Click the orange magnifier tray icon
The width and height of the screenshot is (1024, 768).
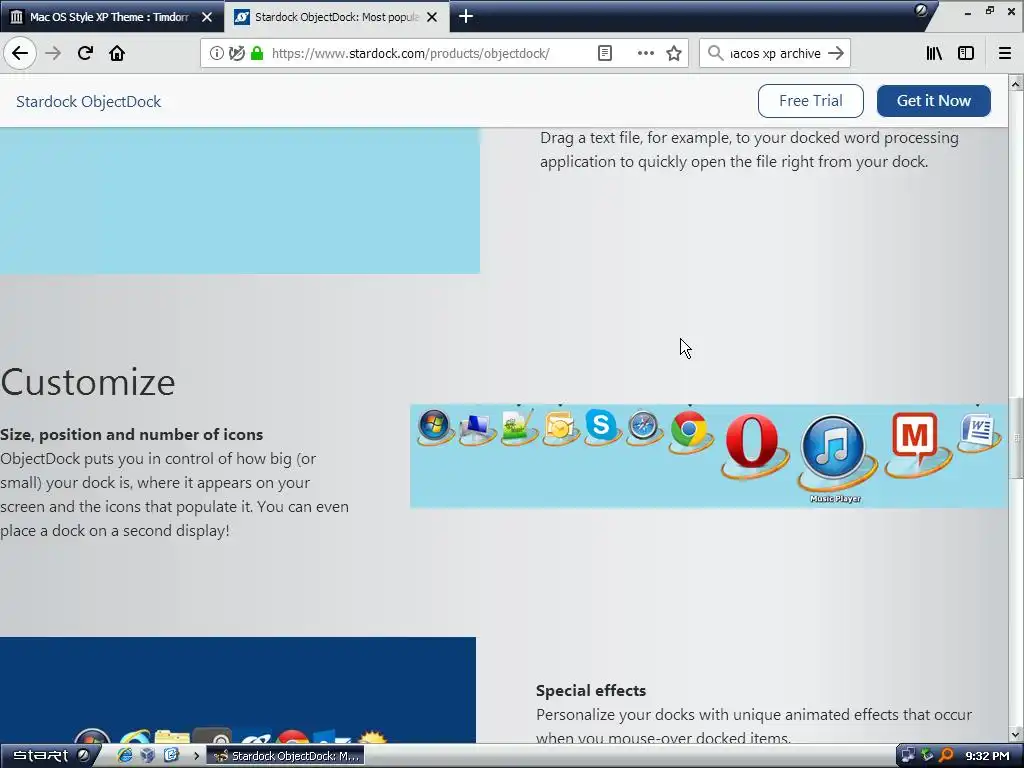[x=947, y=756]
